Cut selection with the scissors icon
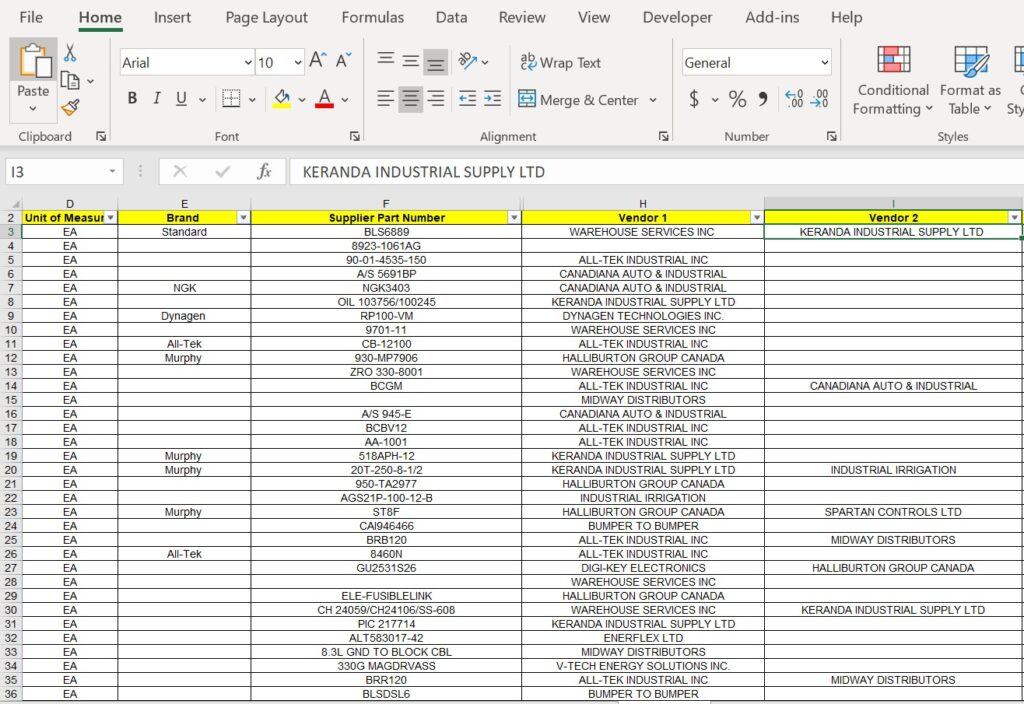This screenshot has width=1024, height=704. pyautogui.click(x=70, y=52)
